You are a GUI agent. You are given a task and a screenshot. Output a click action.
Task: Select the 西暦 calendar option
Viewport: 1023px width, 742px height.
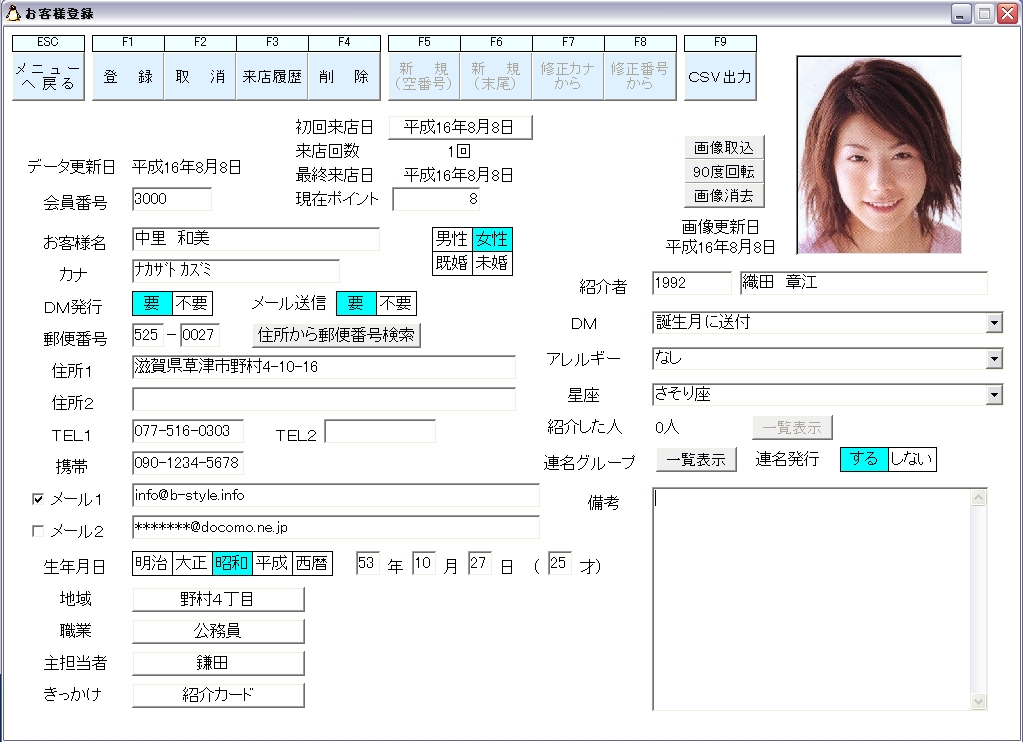[312, 563]
